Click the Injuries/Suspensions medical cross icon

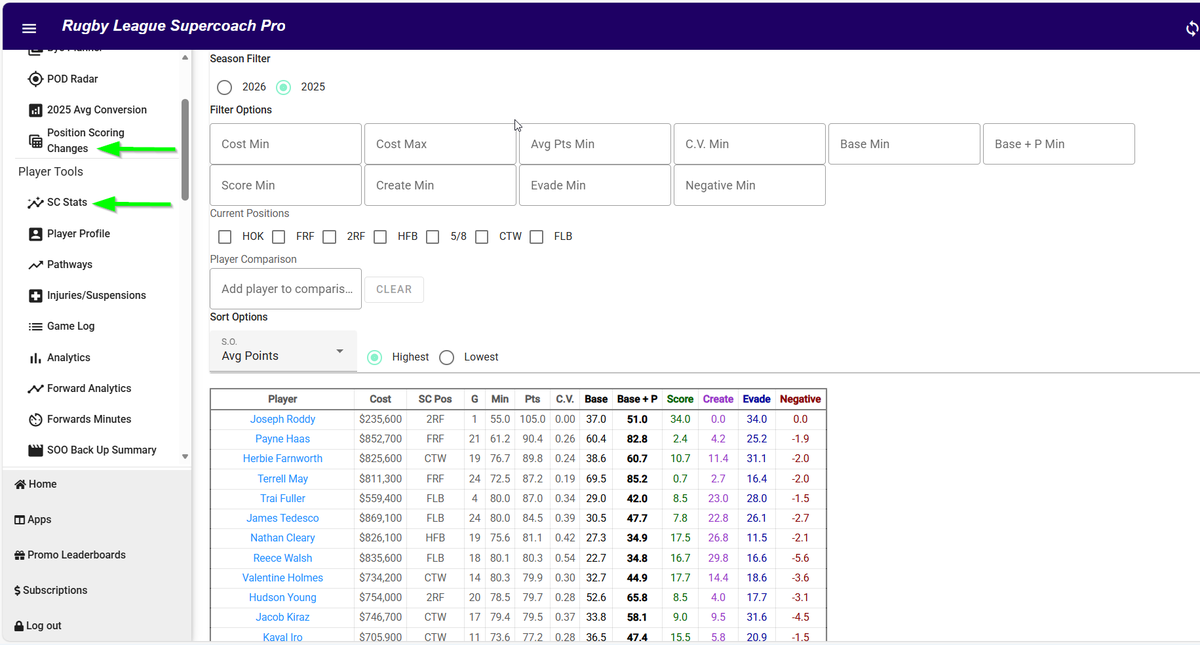click(36, 296)
